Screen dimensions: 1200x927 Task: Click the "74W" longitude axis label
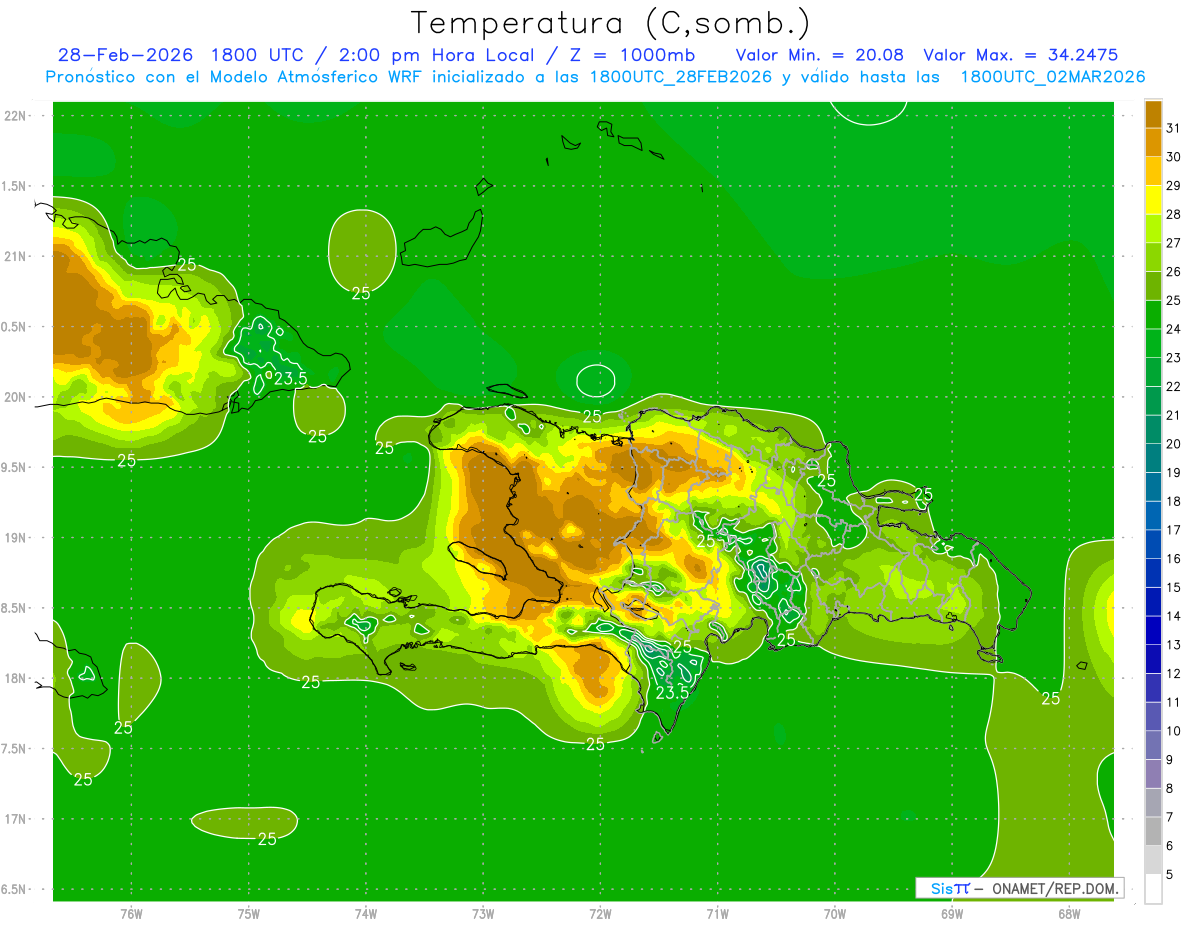(366, 913)
